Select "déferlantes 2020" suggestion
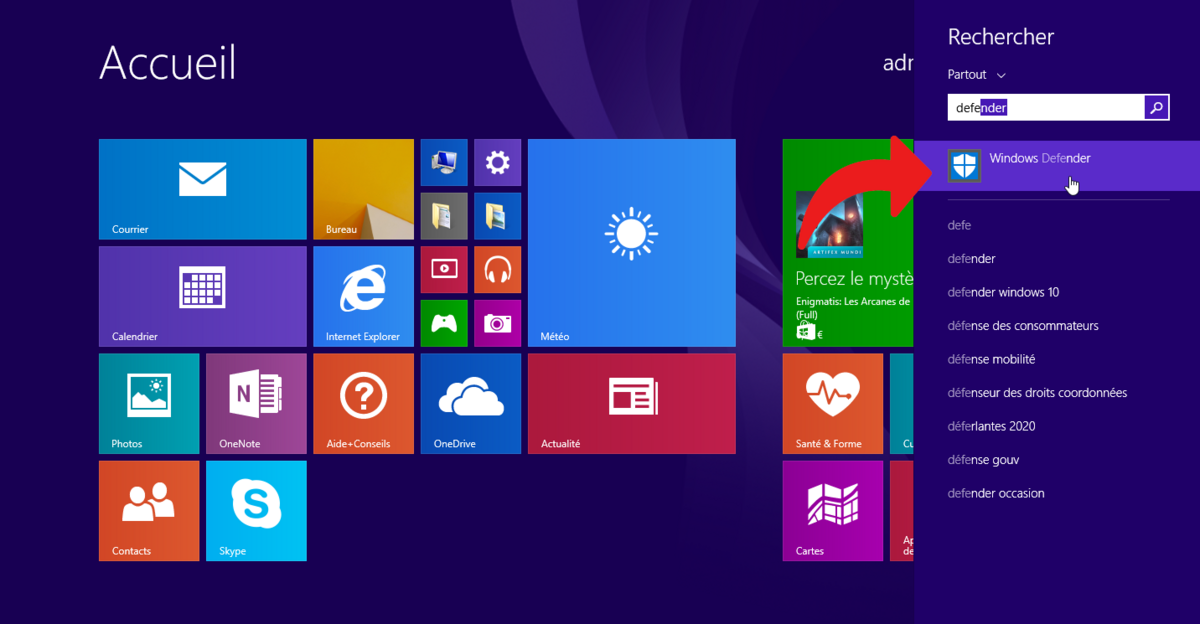 pyautogui.click(x=991, y=426)
